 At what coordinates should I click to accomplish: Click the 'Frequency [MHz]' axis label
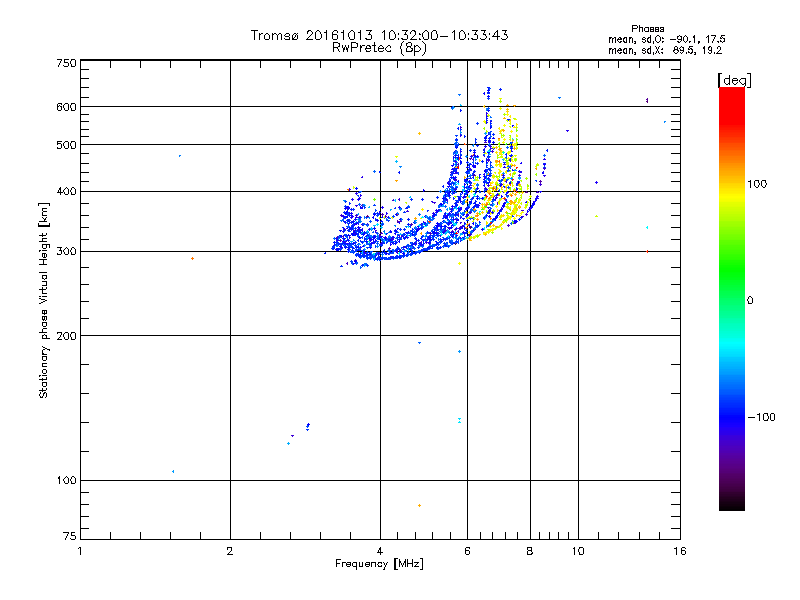pos(379,564)
